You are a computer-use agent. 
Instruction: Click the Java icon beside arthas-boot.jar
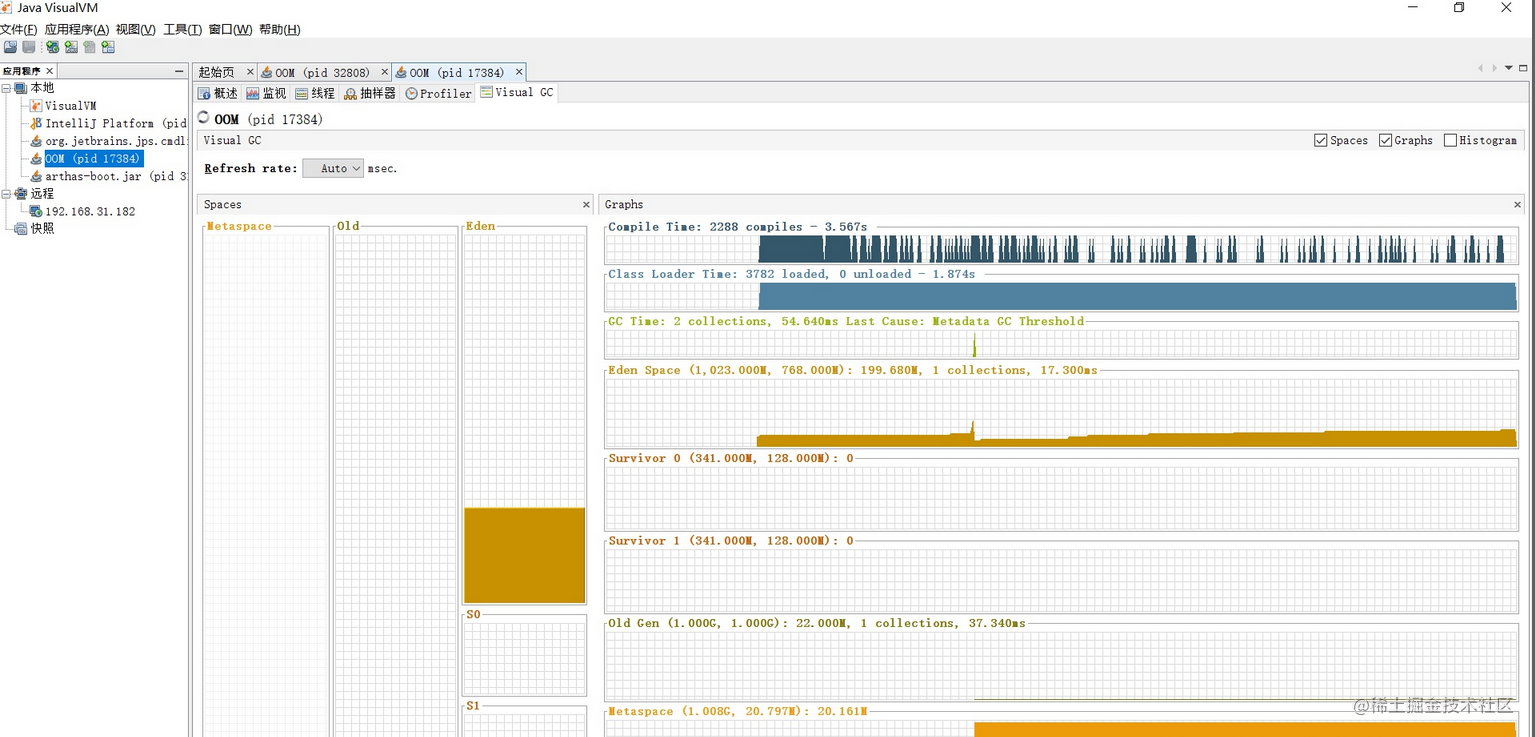pyautogui.click(x=36, y=176)
